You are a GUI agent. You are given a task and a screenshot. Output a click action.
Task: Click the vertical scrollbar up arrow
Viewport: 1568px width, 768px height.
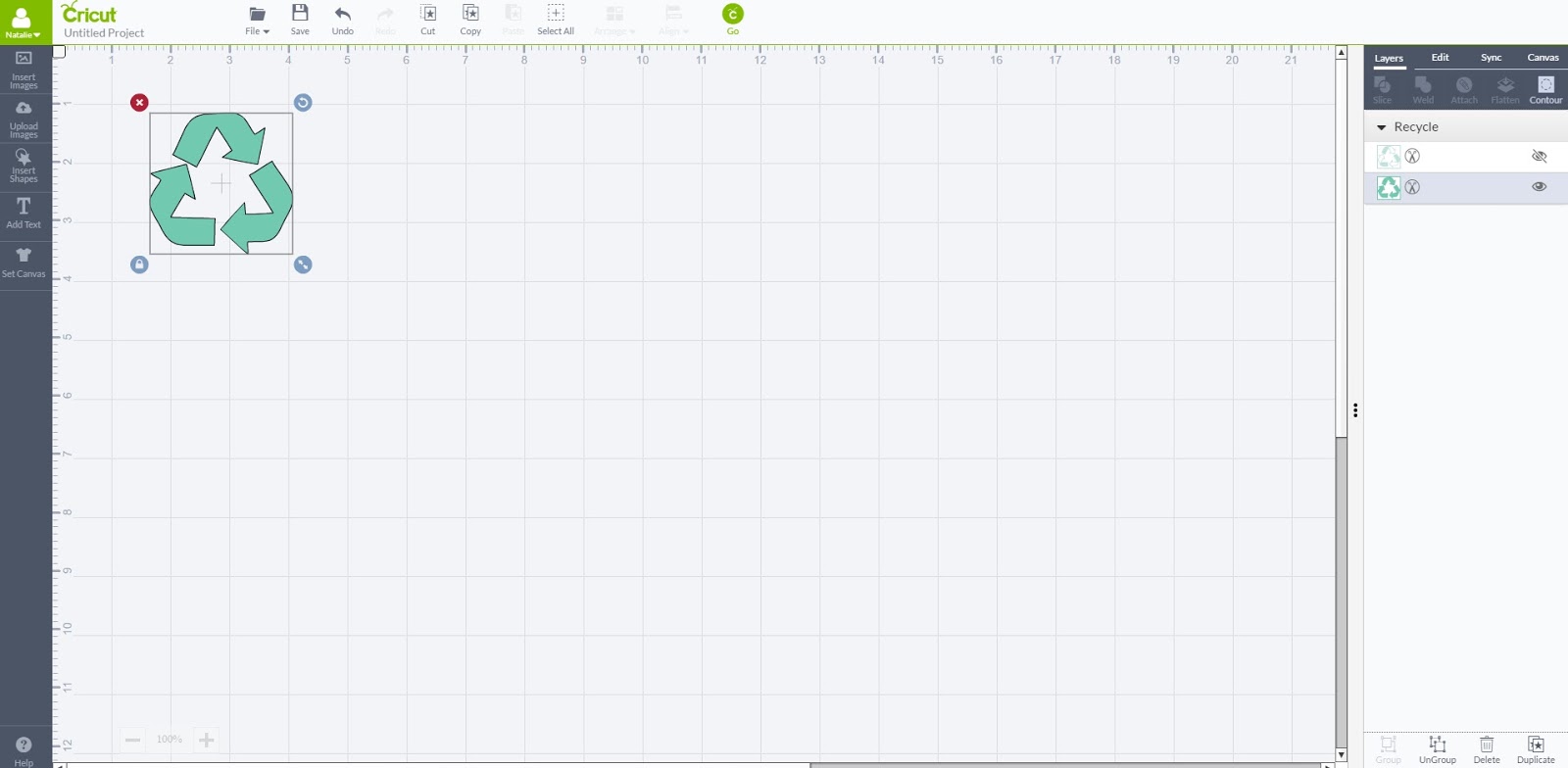tap(1341, 53)
